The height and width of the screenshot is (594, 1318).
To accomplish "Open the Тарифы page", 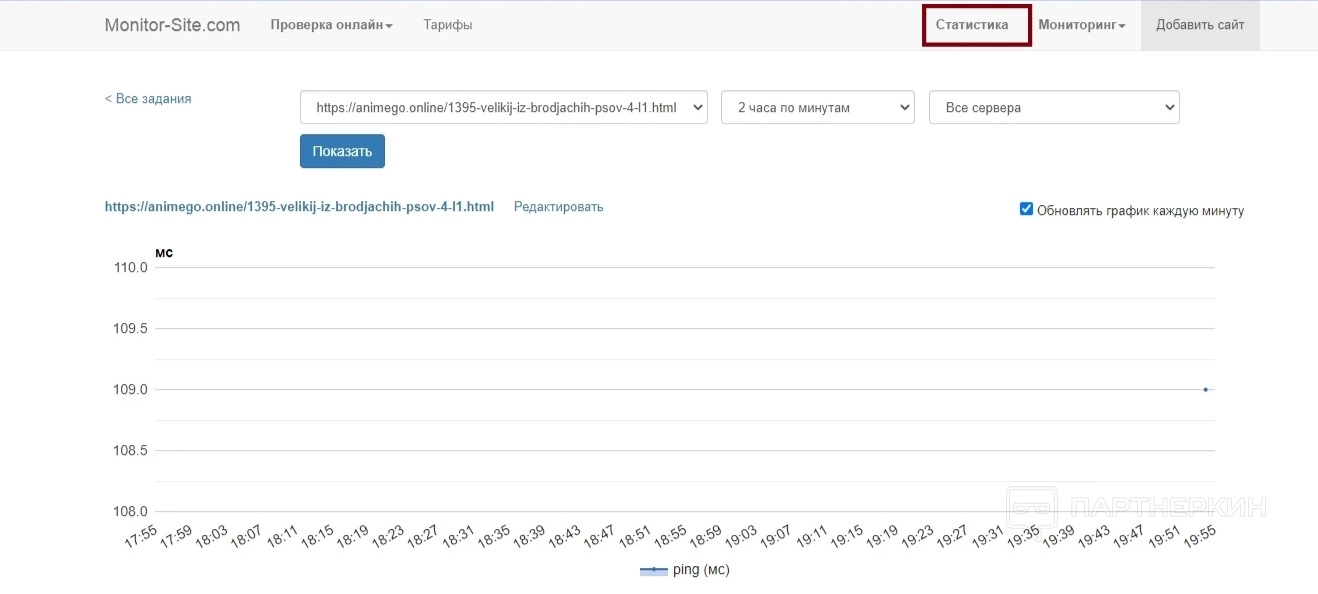I will pos(447,25).
